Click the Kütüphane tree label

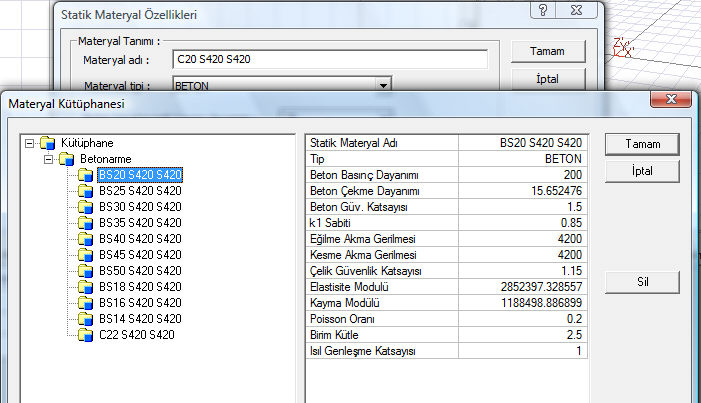(x=87, y=143)
